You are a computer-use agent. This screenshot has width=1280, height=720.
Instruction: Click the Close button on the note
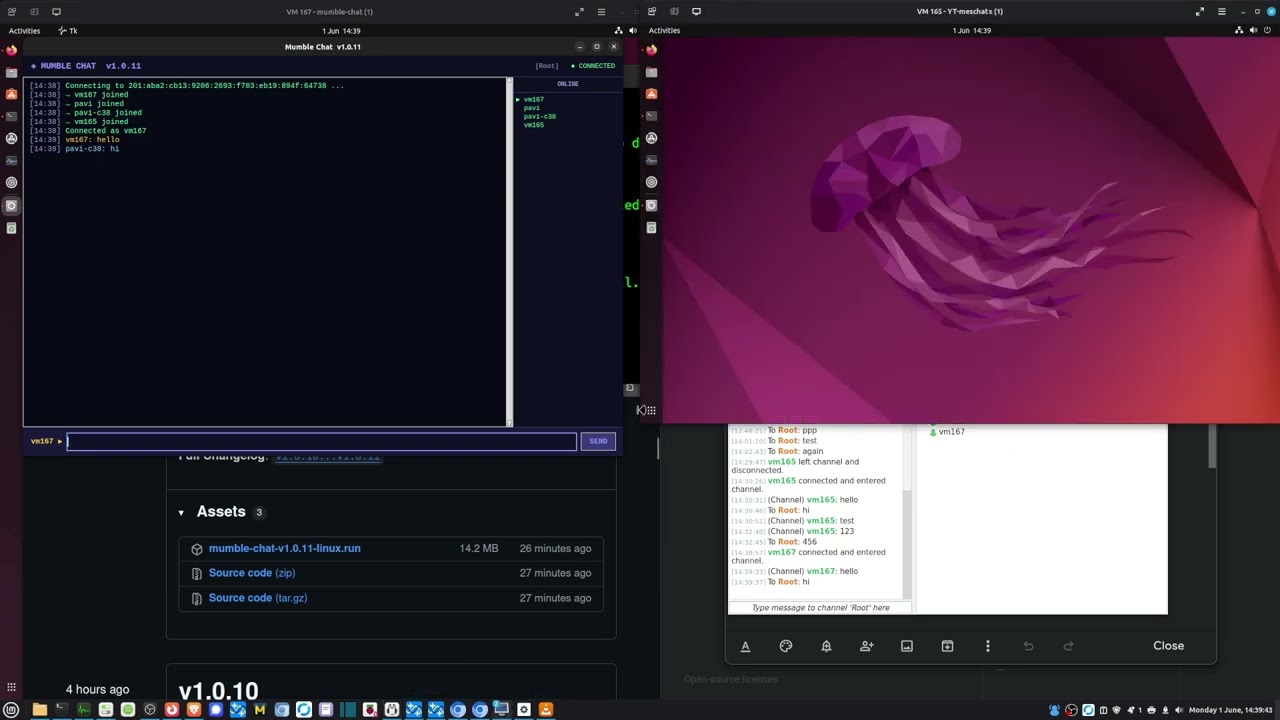pyautogui.click(x=1168, y=646)
